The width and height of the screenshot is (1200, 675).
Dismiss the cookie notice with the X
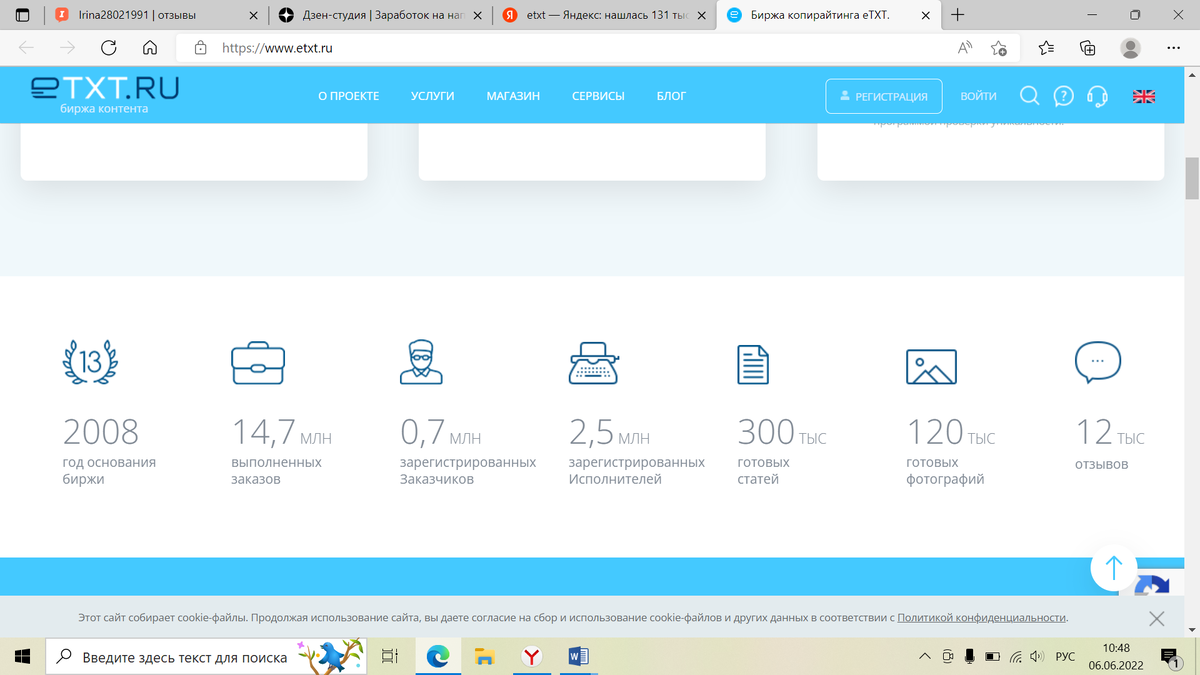(x=1157, y=619)
